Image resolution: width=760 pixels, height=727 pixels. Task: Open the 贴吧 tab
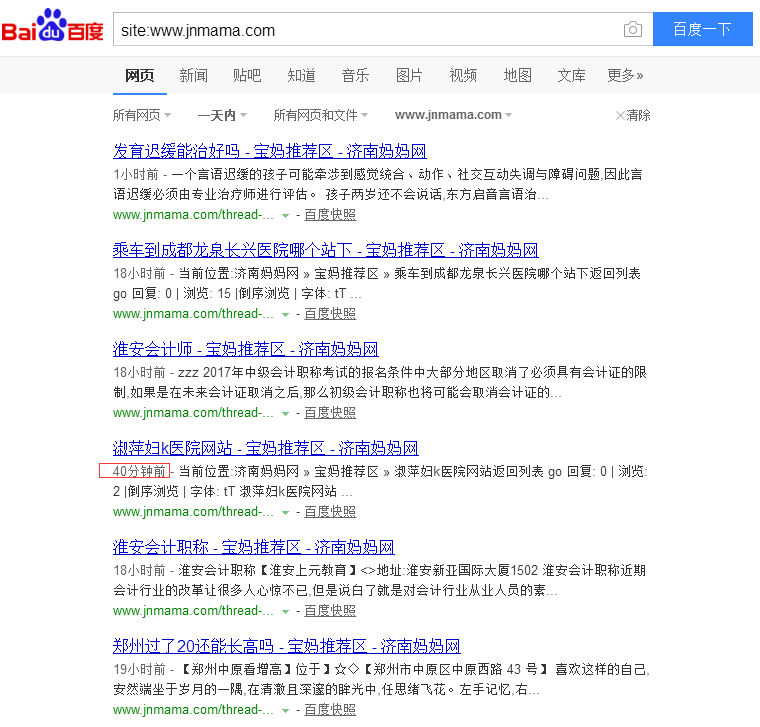tap(247, 76)
